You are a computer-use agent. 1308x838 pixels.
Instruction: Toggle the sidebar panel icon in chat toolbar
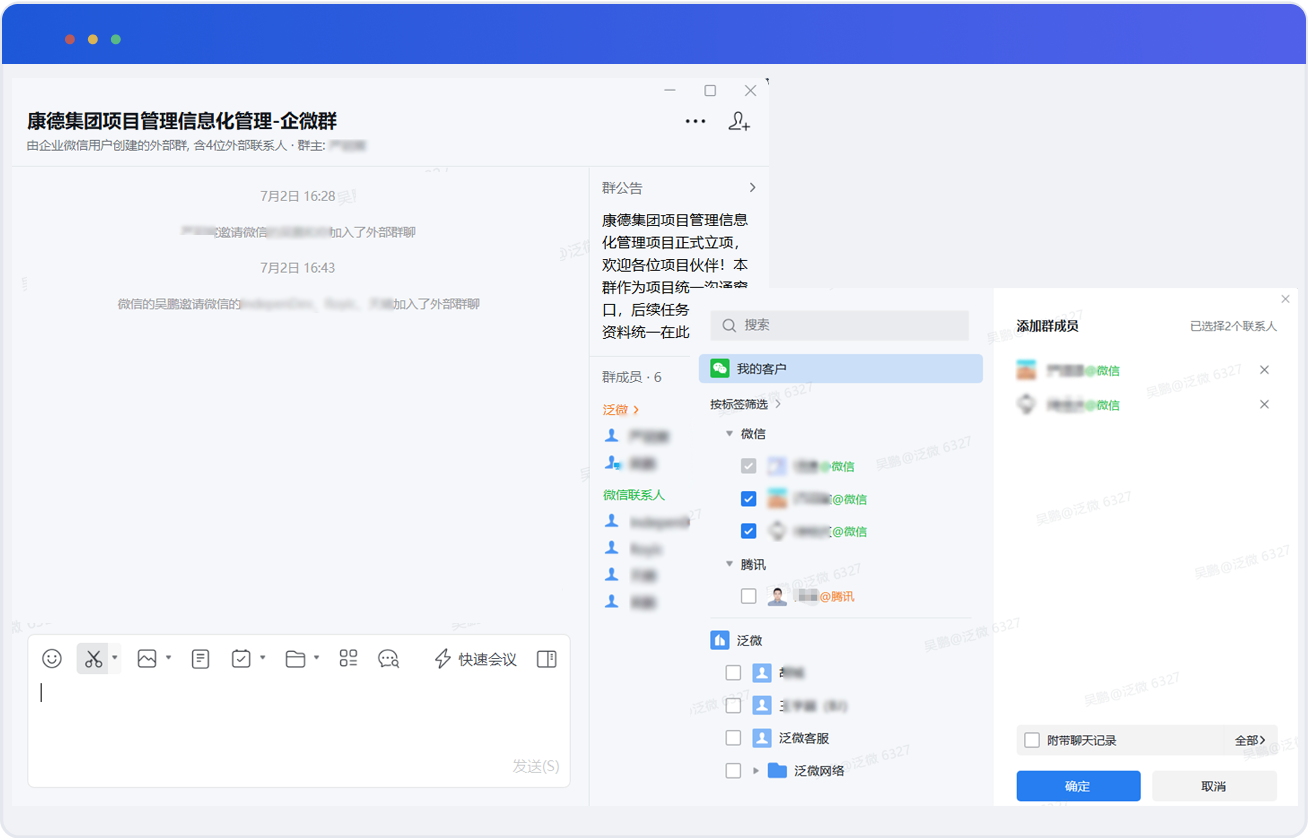click(546, 659)
